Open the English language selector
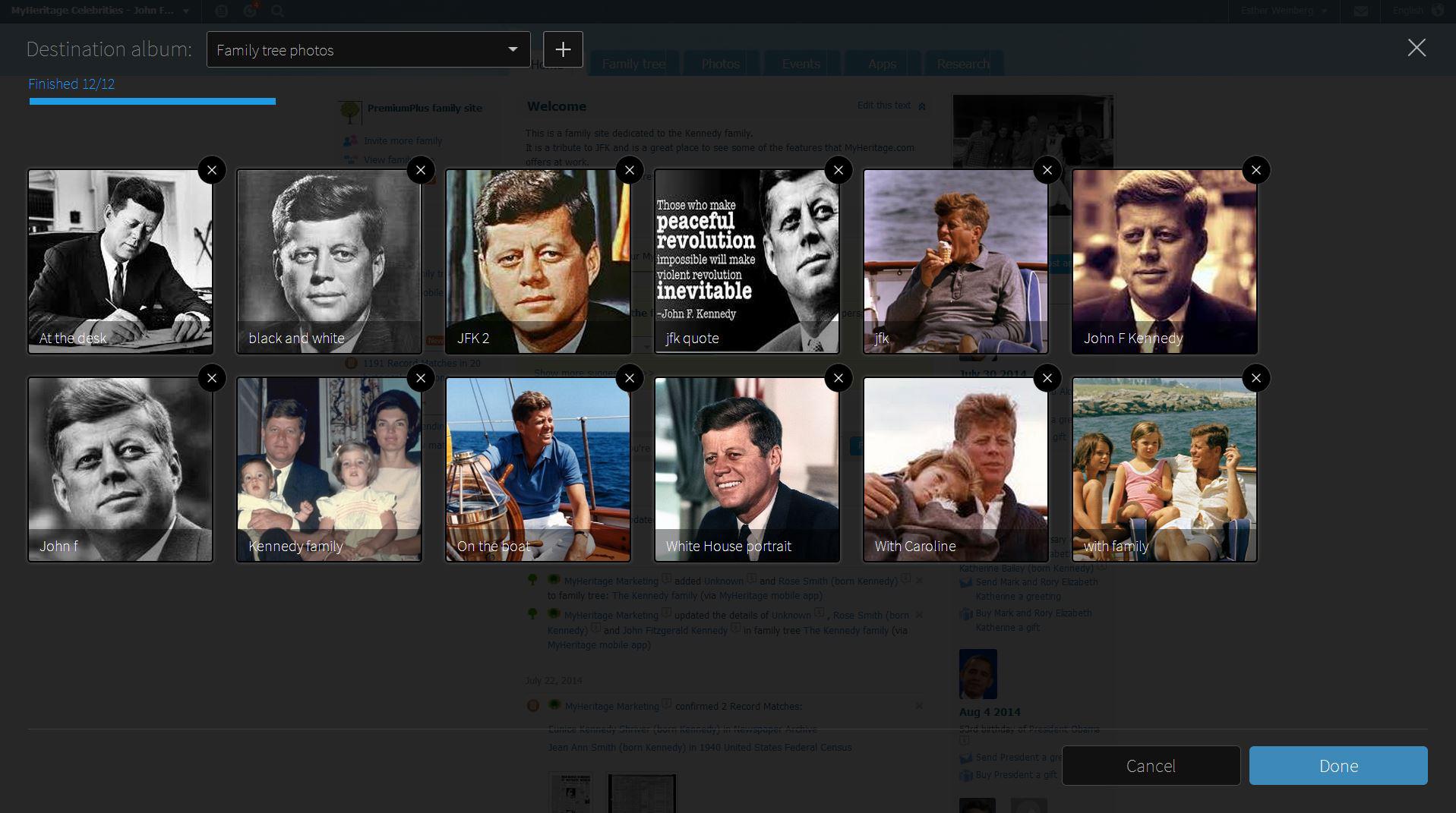Image resolution: width=1456 pixels, height=813 pixels. pyautogui.click(x=1417, y=11)
